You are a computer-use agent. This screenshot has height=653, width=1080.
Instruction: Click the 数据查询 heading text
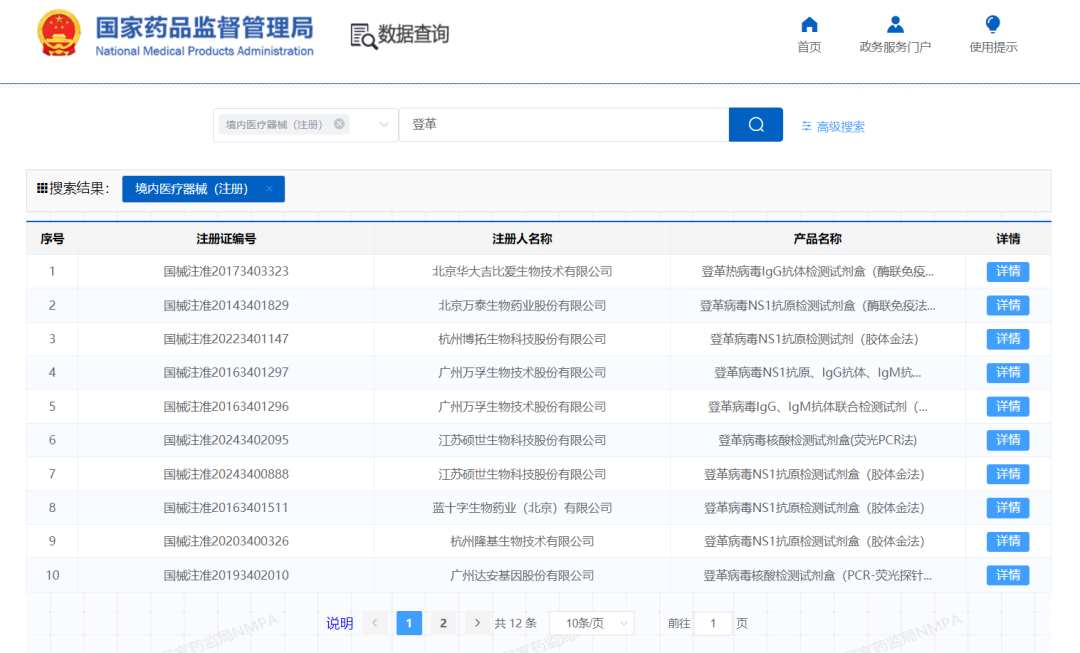tap(413, 34)
